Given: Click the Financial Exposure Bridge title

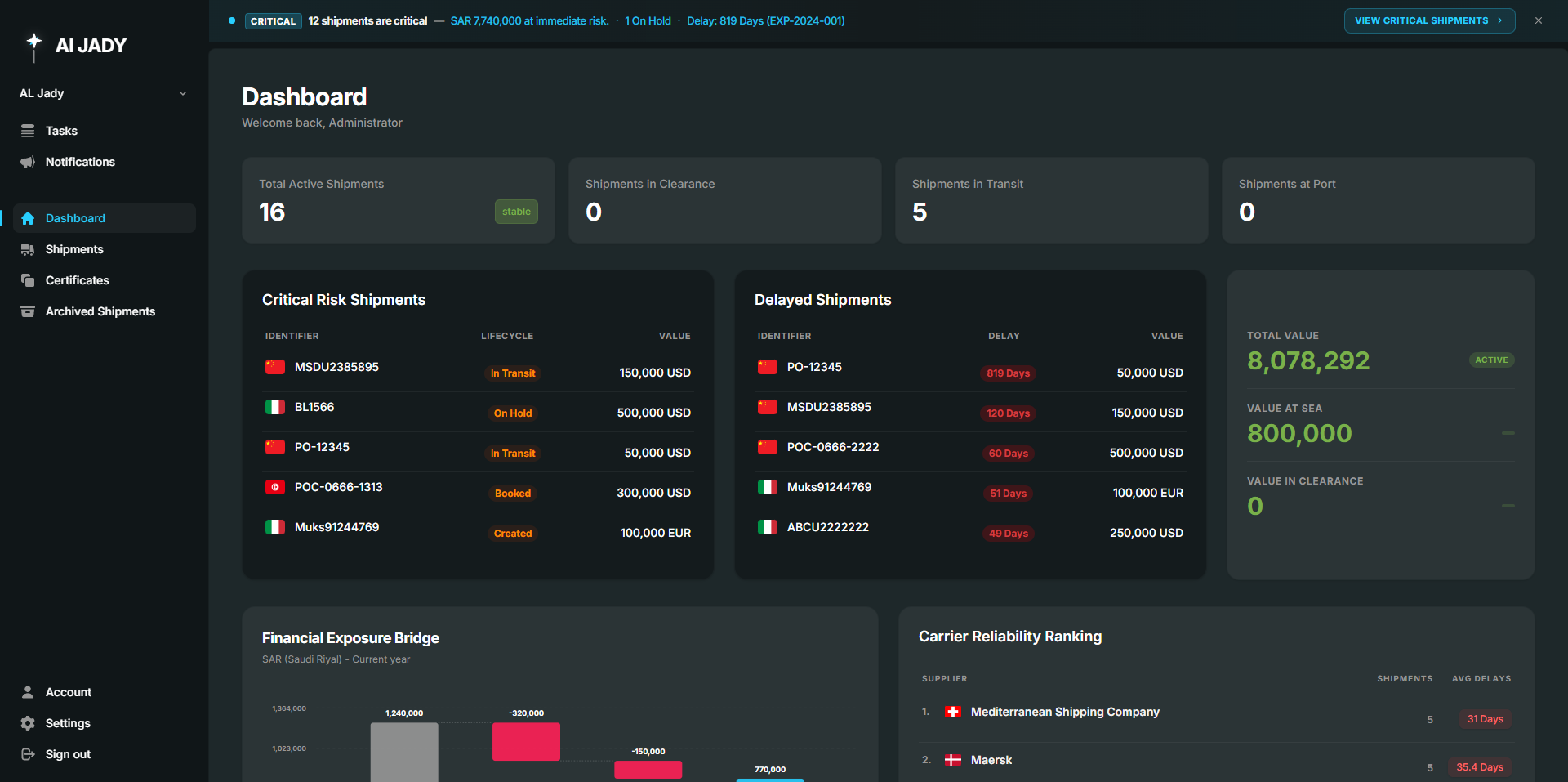Looking at the screenshot, I should (350, 638).
